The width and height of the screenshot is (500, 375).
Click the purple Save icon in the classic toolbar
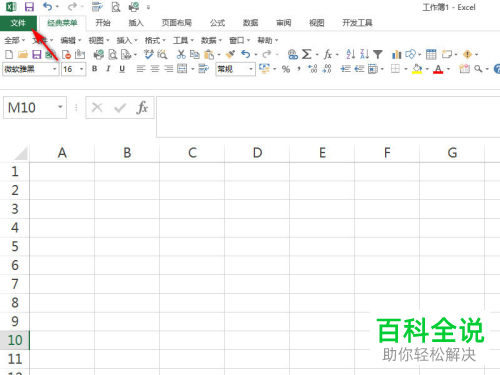pyautogui.click(x=36, y=54)
